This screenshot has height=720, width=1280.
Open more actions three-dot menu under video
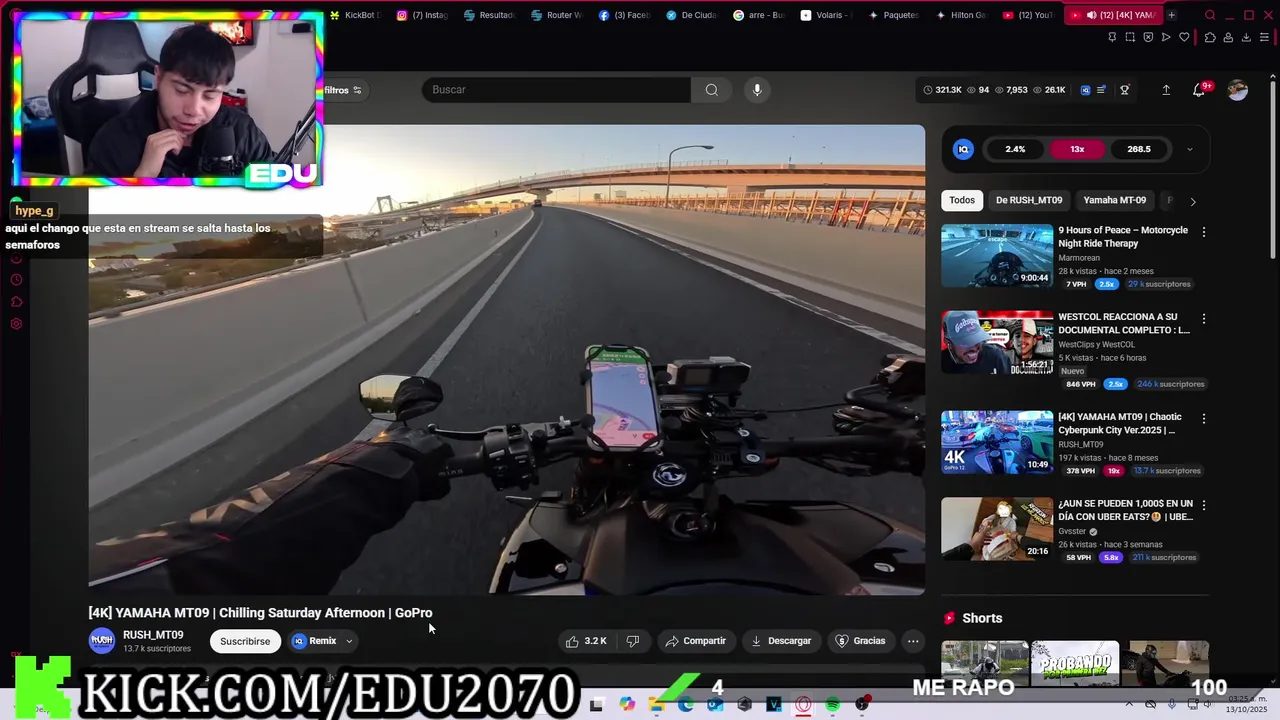[x=912, y=641]
